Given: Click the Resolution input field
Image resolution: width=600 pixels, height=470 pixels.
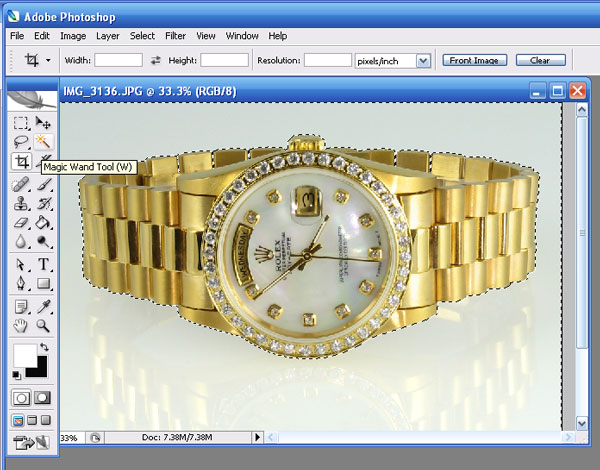Looking at the screenshot, I should pyautogui.click(x=328, y=60).
